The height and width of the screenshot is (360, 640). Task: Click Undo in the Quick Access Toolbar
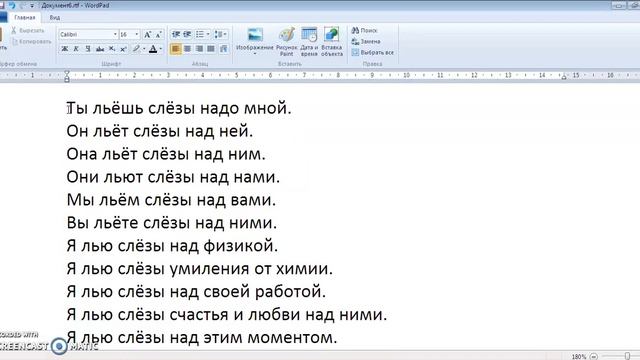(x=12, y=6)
